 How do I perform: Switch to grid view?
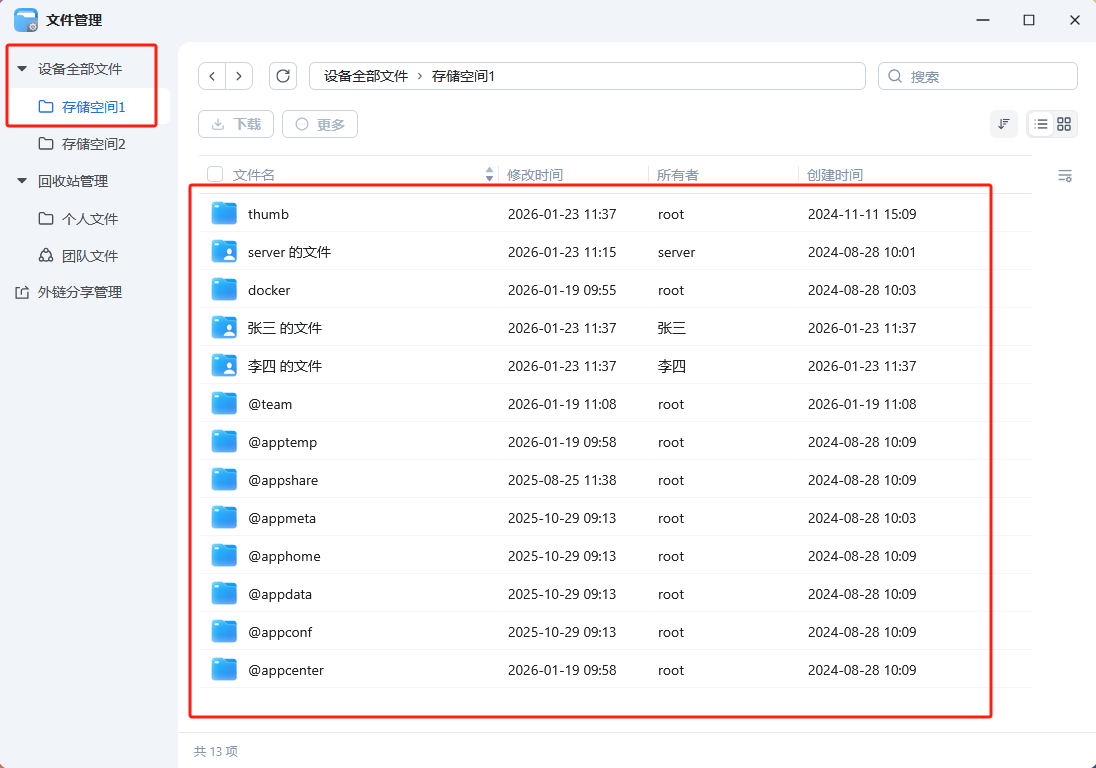[x=1063, y=124]
